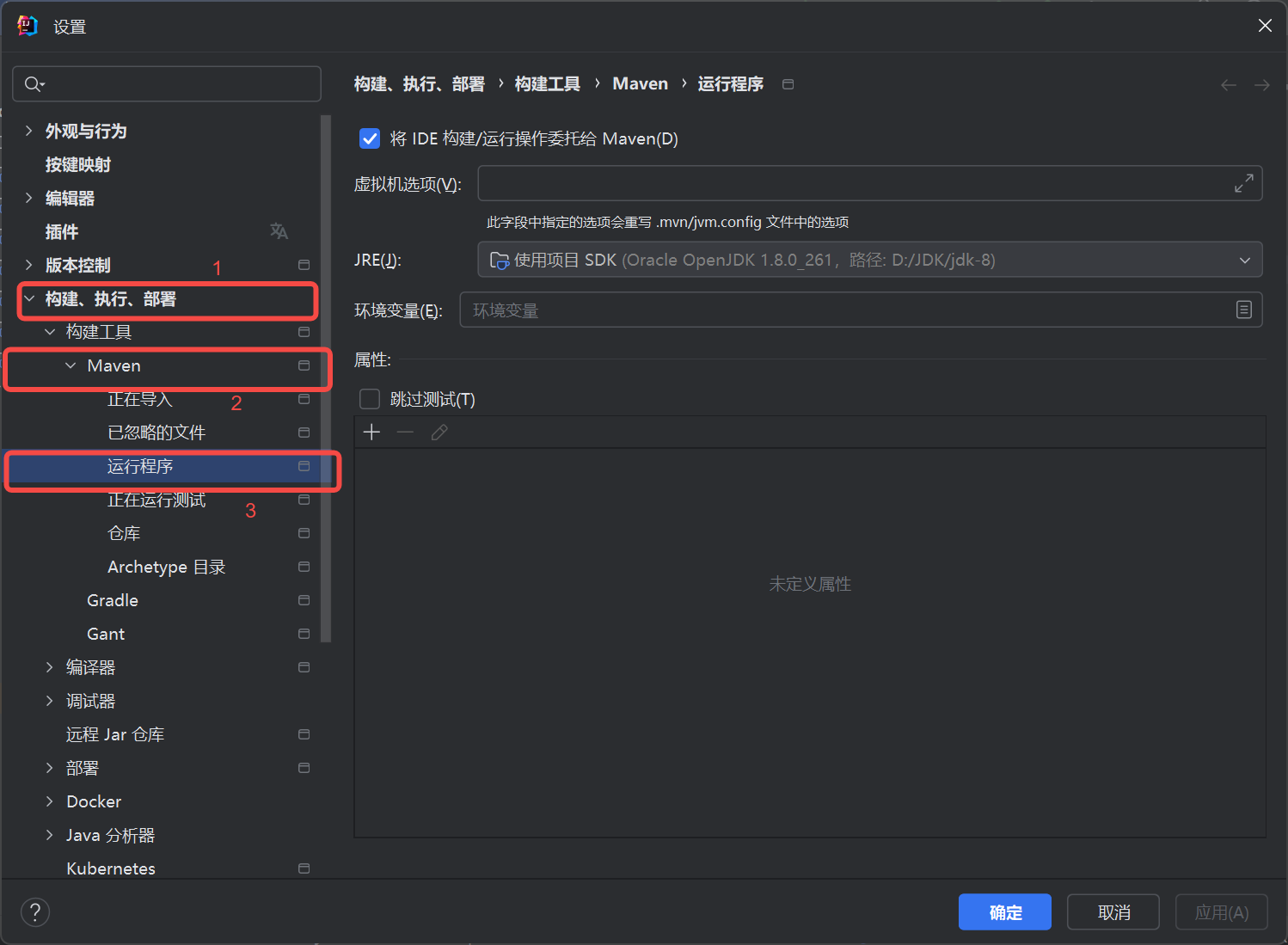Expand the Docker settings section
1288x945 pixels.
pyautogui.click(x=50, y=801)
